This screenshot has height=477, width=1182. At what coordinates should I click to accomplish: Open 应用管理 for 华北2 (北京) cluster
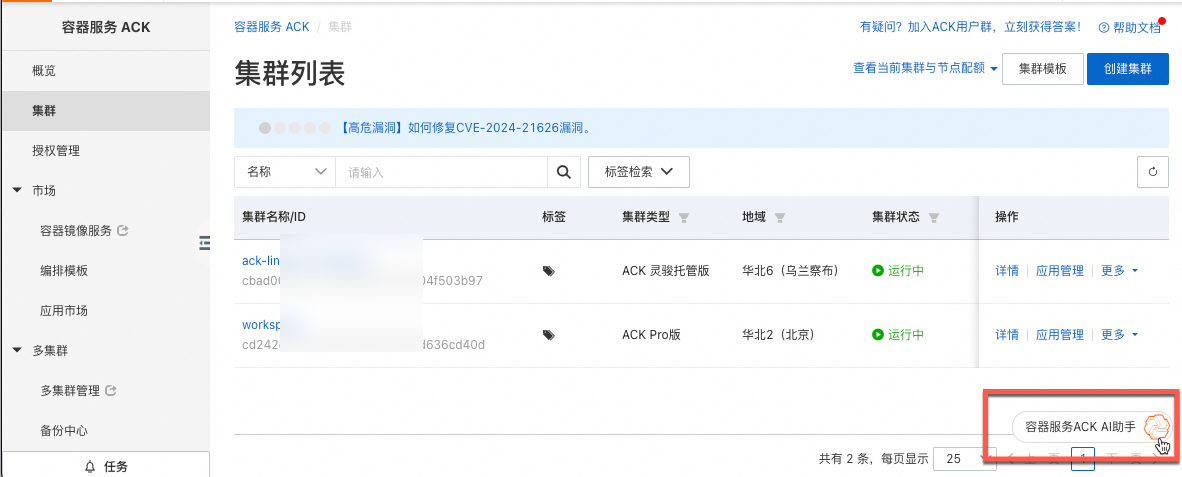1060,335
